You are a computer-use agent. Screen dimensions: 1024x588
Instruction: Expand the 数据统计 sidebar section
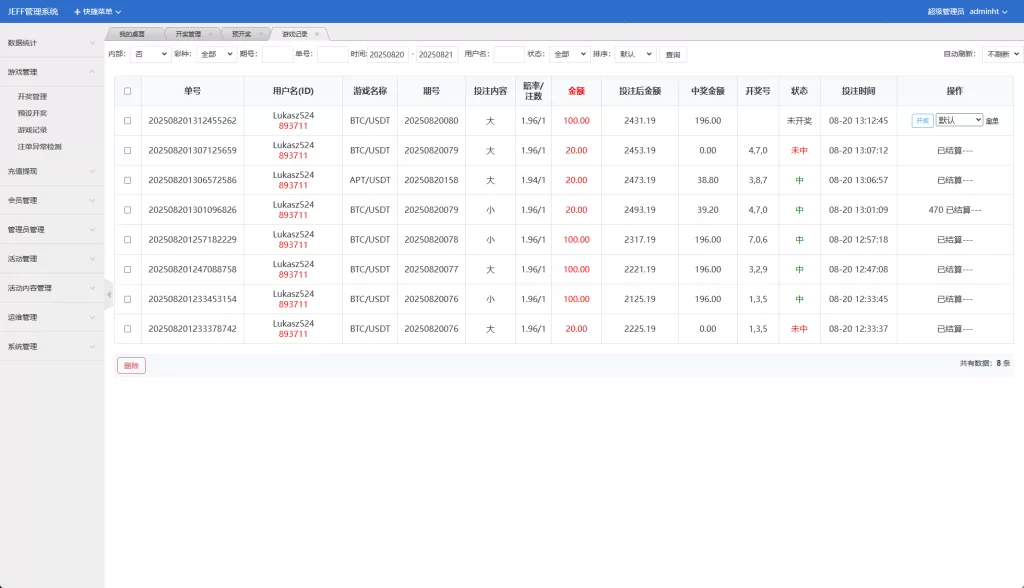pos(52,43)
